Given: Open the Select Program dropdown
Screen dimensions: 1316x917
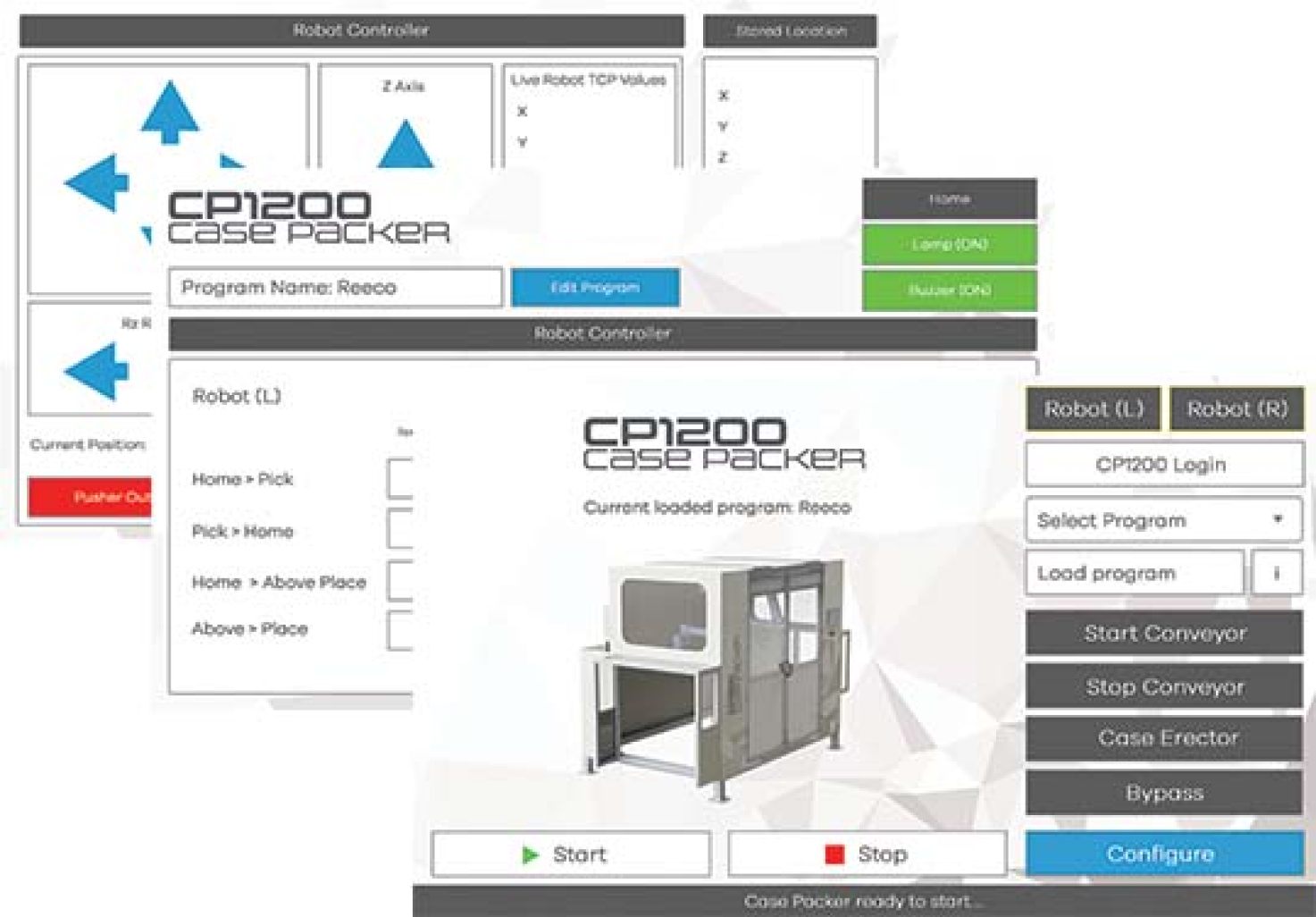Looking at the screenshot, I should tap(1163, 520).
